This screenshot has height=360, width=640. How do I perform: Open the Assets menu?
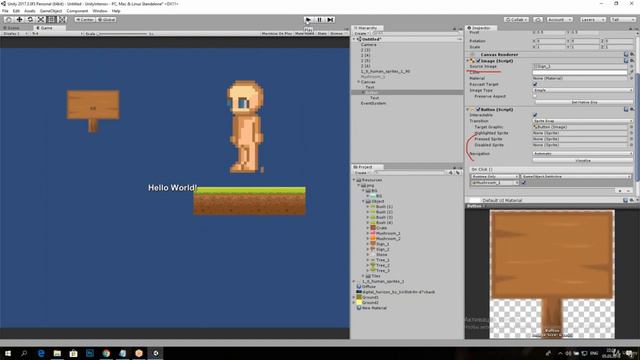[x=30, y=11]
